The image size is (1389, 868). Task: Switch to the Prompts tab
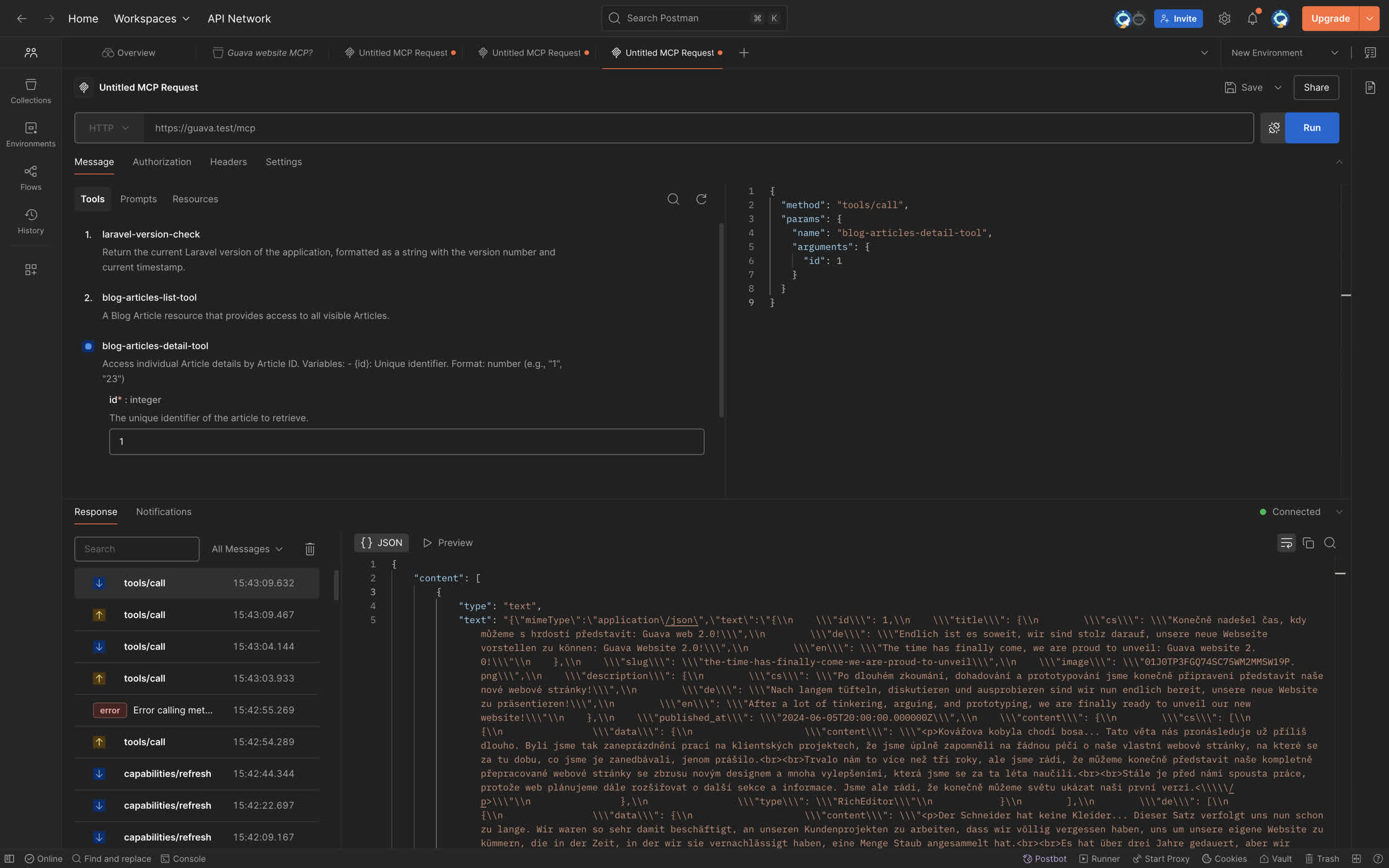[138, 199]
